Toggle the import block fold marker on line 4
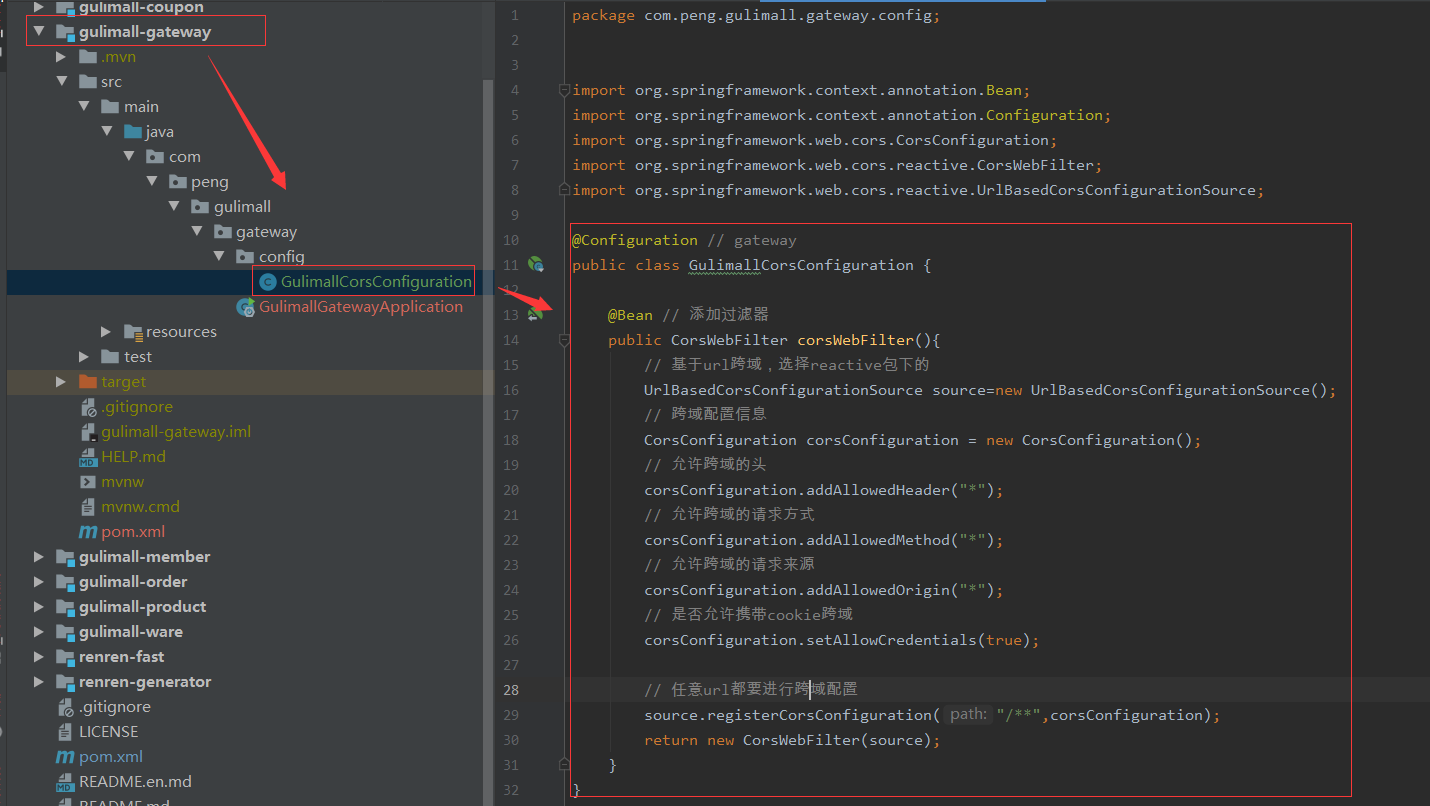This screenshot has height=806, width=1430. (564, 90)
